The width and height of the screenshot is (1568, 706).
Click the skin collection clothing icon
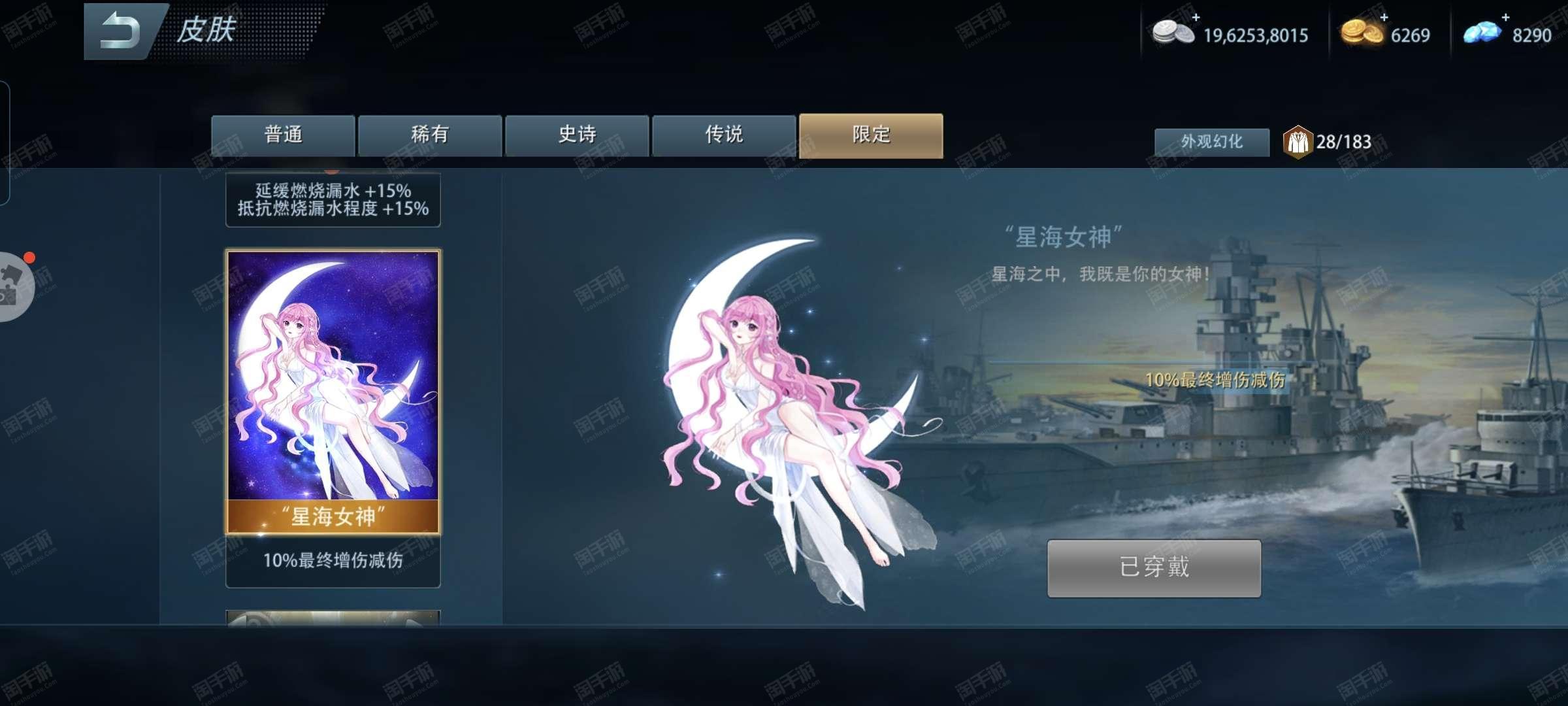click(x=1298, y=142)
